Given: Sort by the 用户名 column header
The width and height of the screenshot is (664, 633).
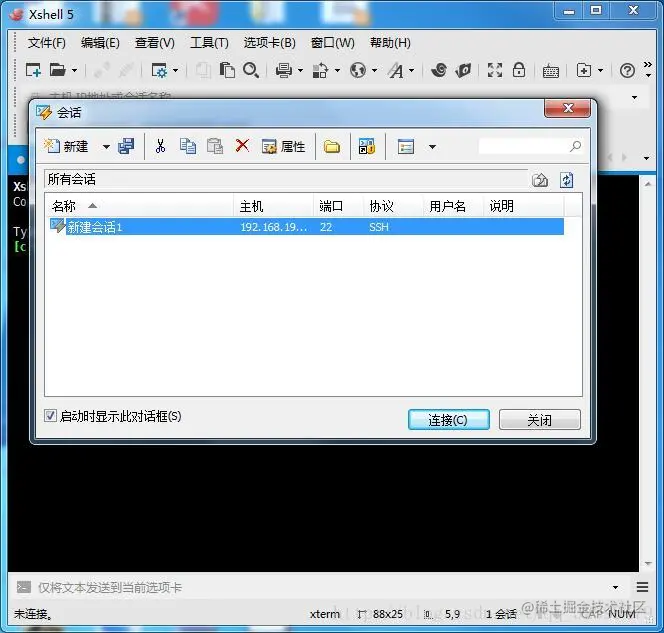Looking at the screenshot, I should click(x=453, y=206).
